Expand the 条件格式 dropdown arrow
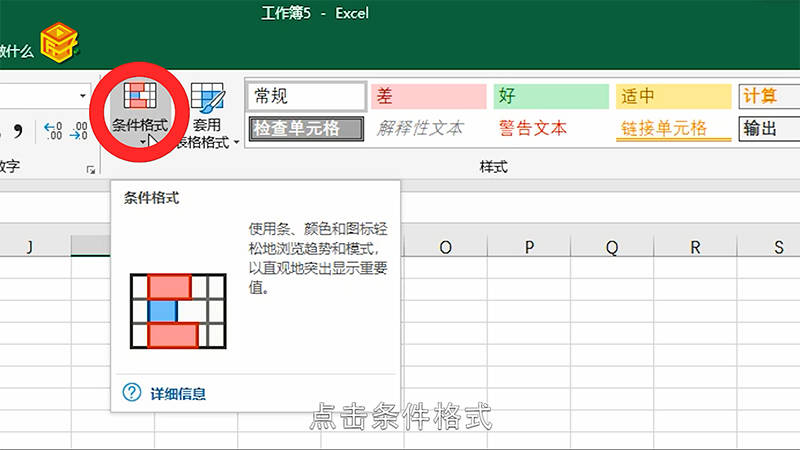800x450 pixels. (x=143, y=143)
